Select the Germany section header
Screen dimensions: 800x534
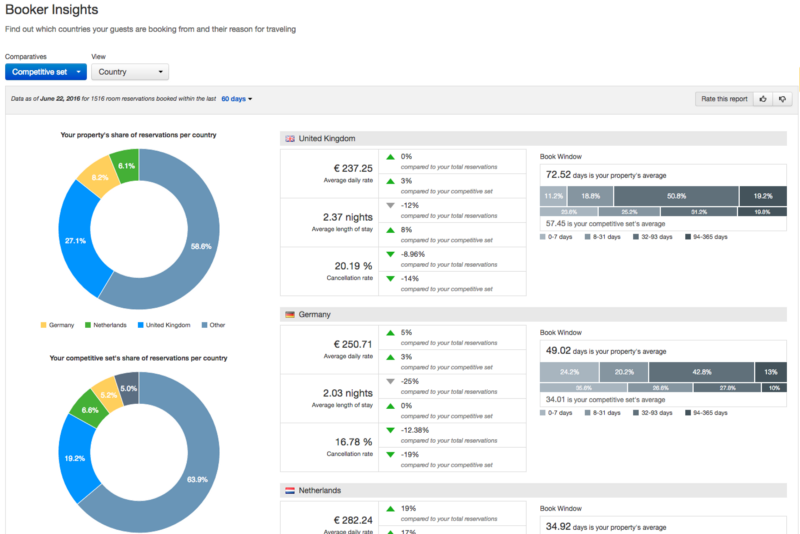tap(533, 315)
